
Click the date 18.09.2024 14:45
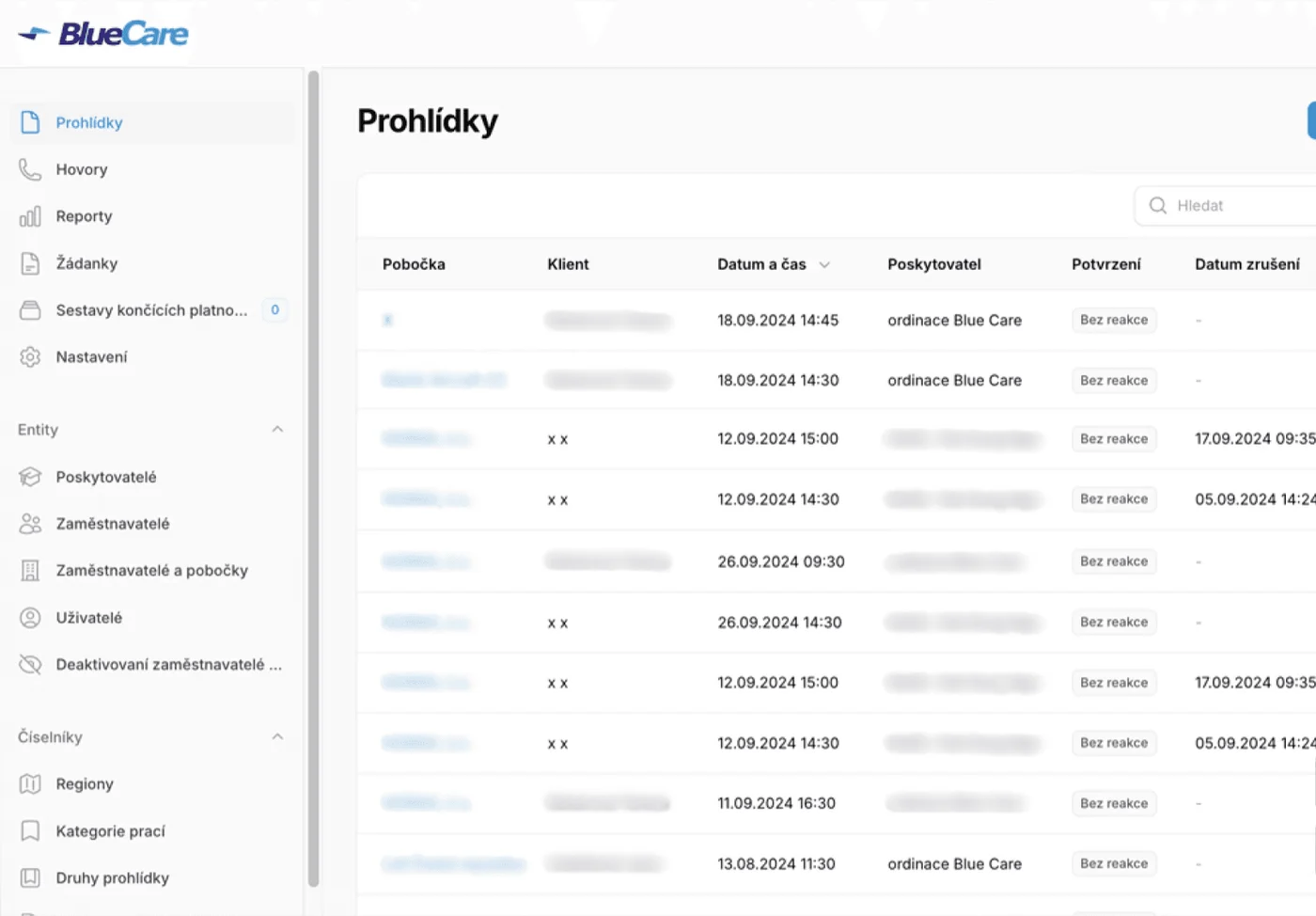pyautogui.click(x=777, y=320)
